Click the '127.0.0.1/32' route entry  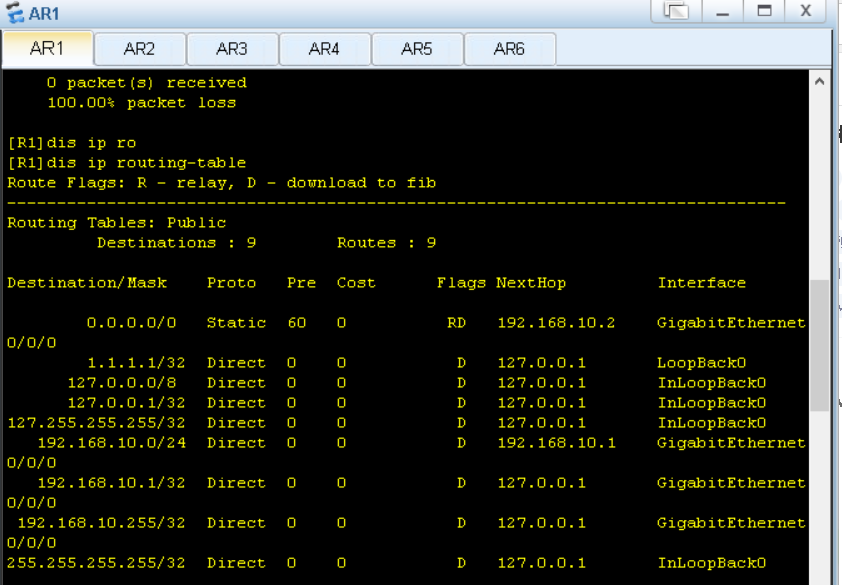click(127, 403)
